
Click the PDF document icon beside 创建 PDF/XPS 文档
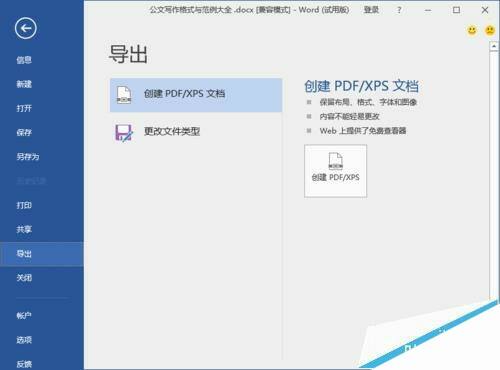[x=124, y=95]
